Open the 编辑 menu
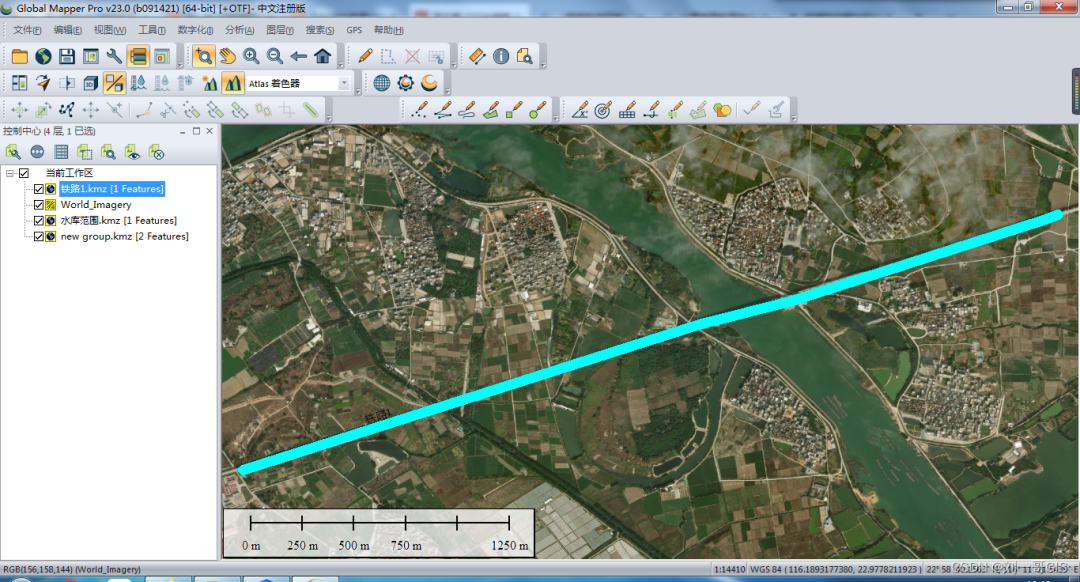The image size is (1080, 582). coord(68,30)
